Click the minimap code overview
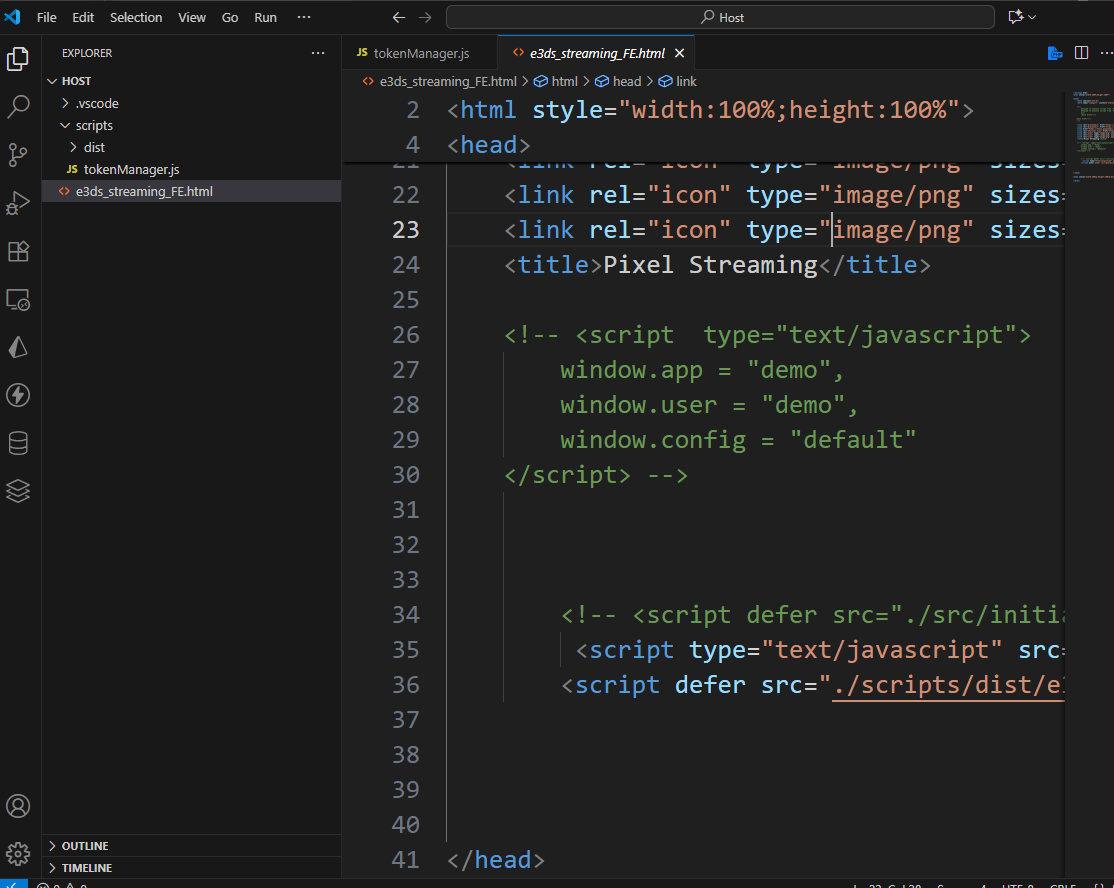 pos(1091,135)
